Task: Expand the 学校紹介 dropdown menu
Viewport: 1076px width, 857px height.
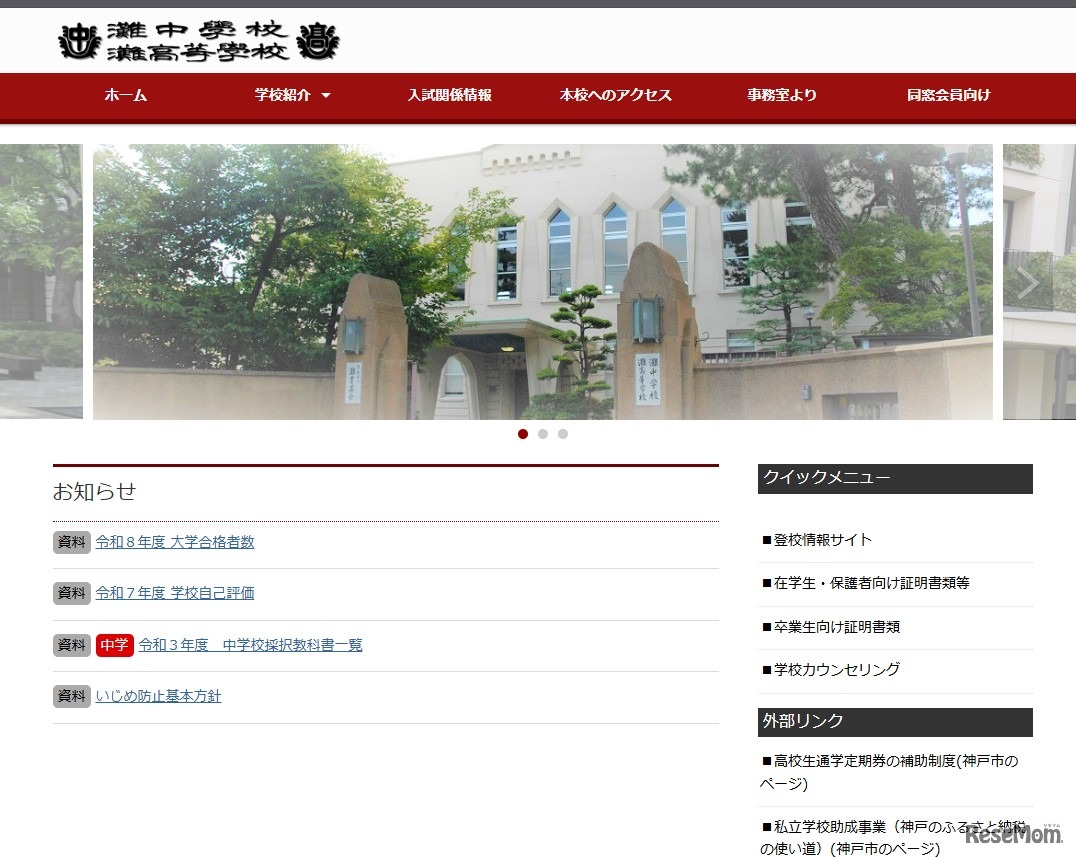Action: click(292, 95)
